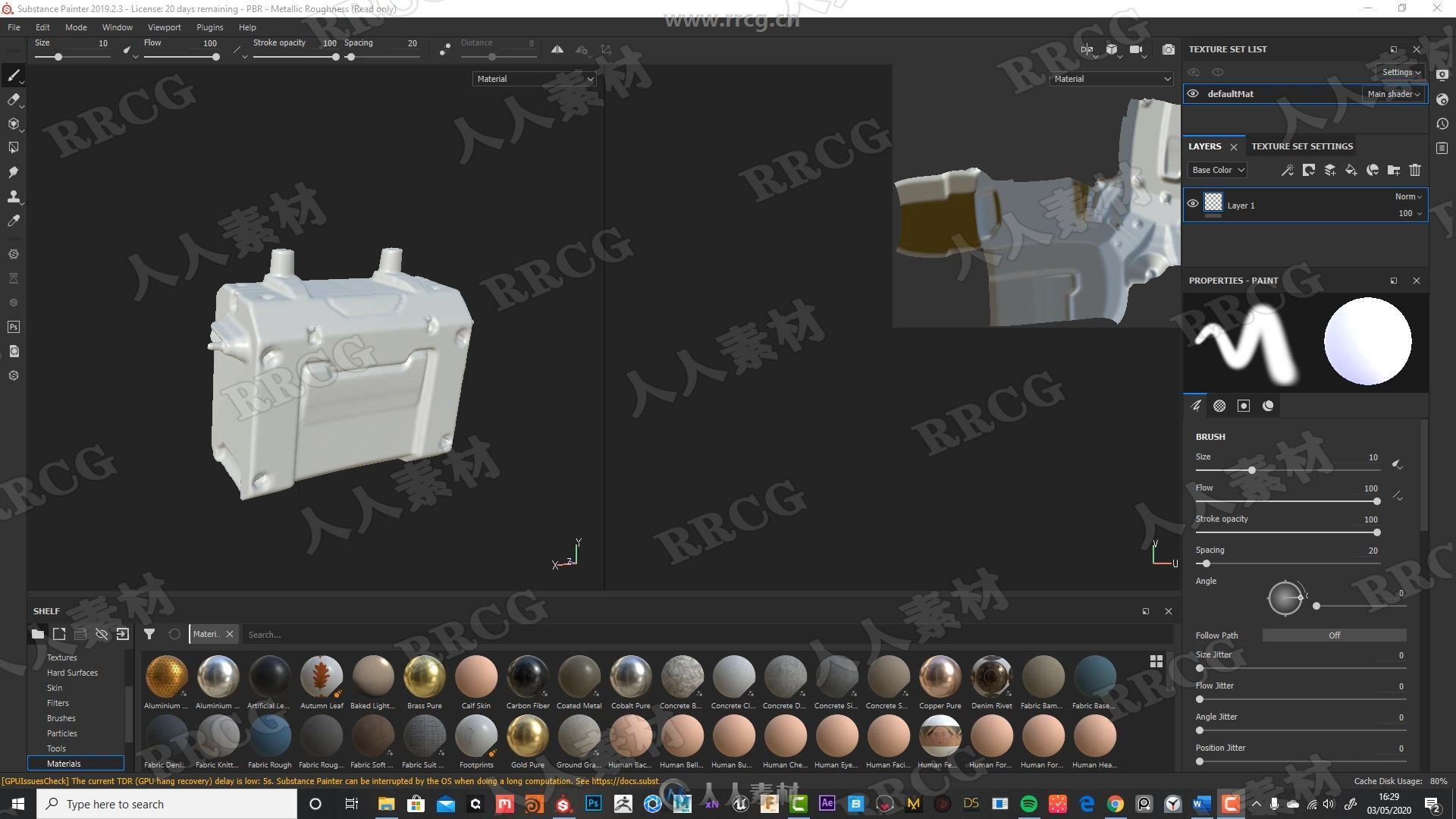Select the Polygon Fill tool

point(13,148)
